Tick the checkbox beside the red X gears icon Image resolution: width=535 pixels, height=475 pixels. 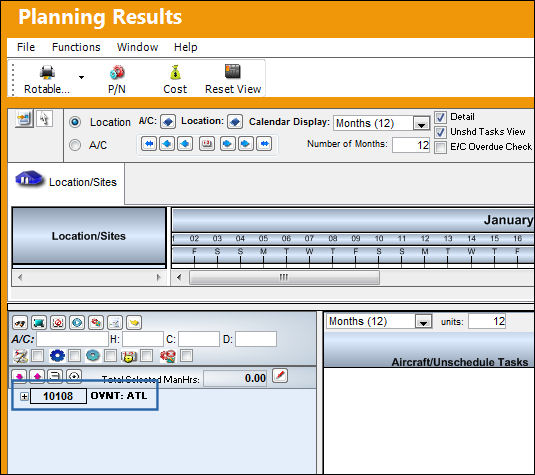186,355
